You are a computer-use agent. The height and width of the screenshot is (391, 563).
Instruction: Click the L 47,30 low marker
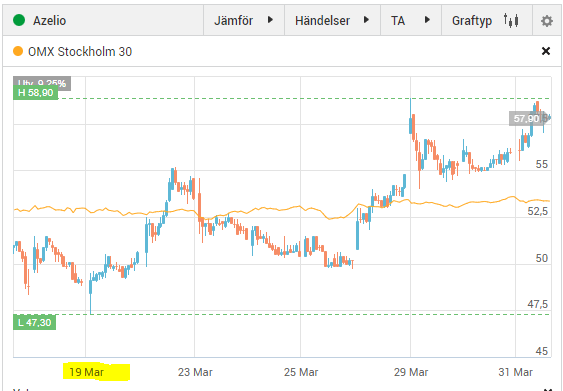click(x=34, y=322)
